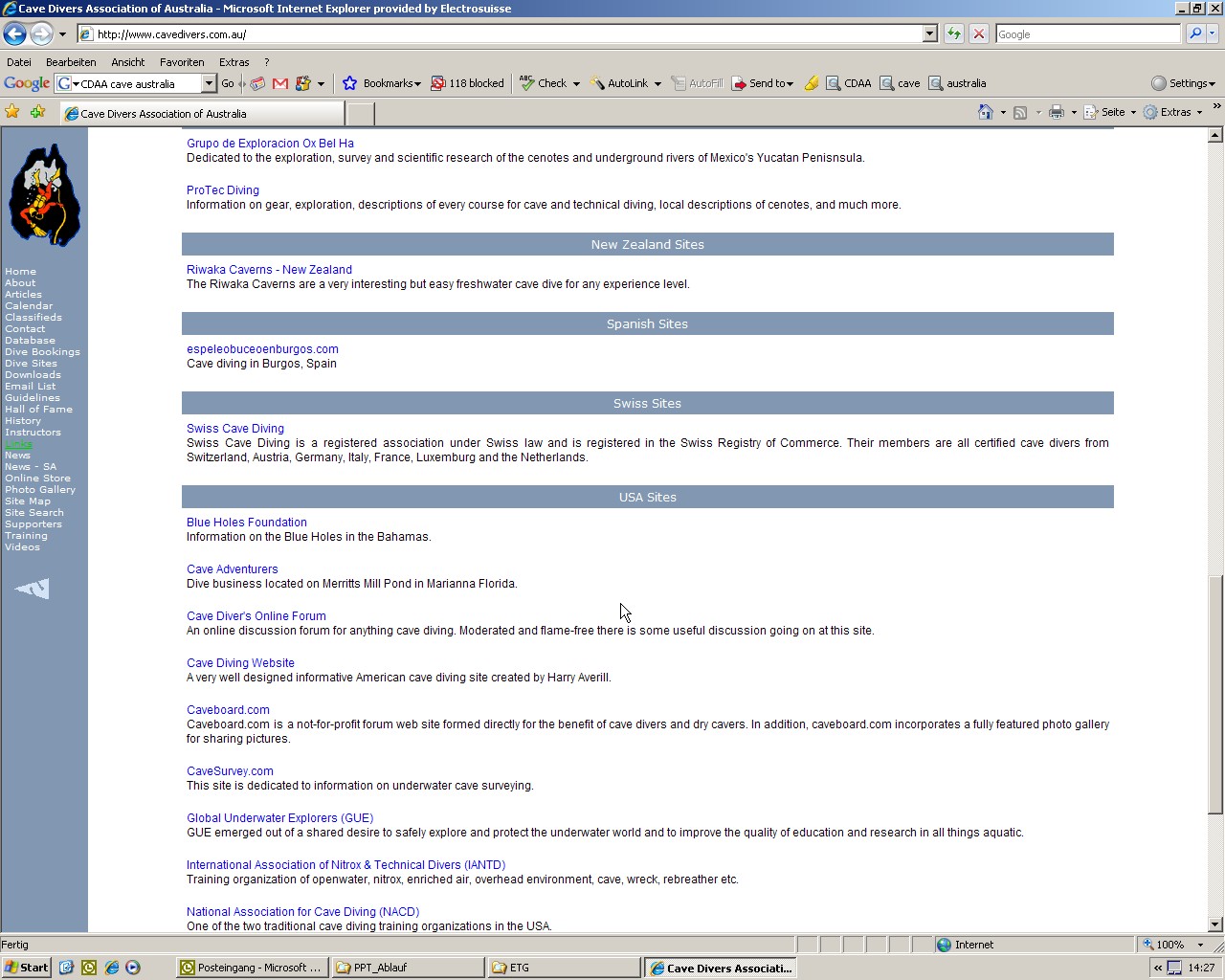Go to Dive Bookings in sidebar
The width and height of the screenshot is (1225, 980).
click(x=42, y=352)
